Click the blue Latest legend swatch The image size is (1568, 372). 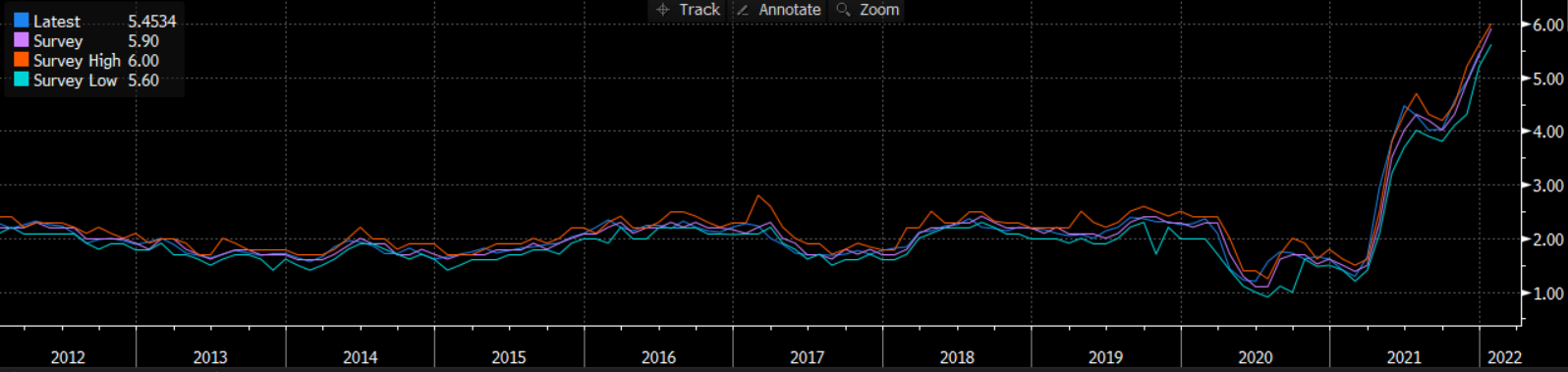tap(21, 21)
